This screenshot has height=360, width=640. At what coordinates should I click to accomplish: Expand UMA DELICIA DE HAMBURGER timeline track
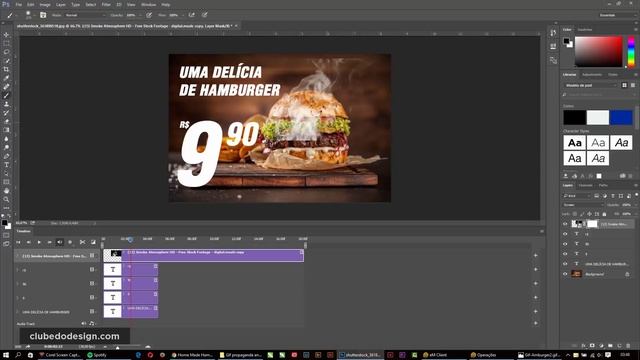pyautogui.click(x=18, y=312)
